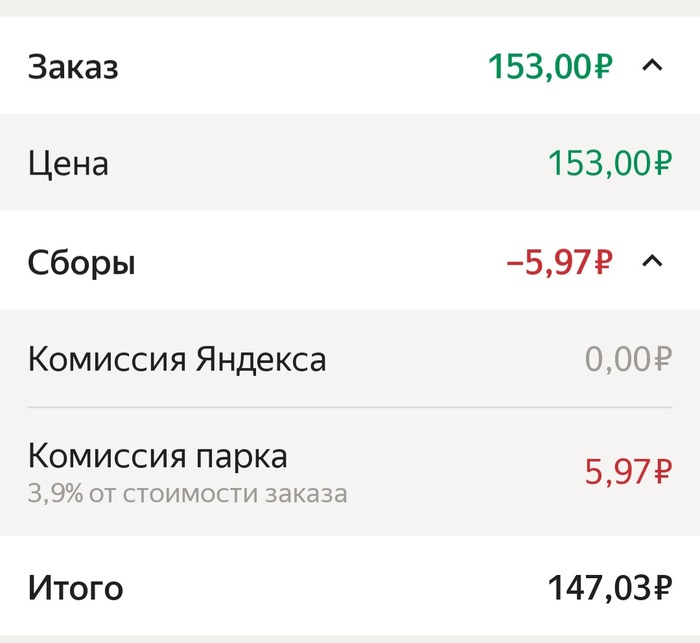Viewport: 700px width, 643px height.
Task: Tap the Итого label
Action: (x=75, y=588)
